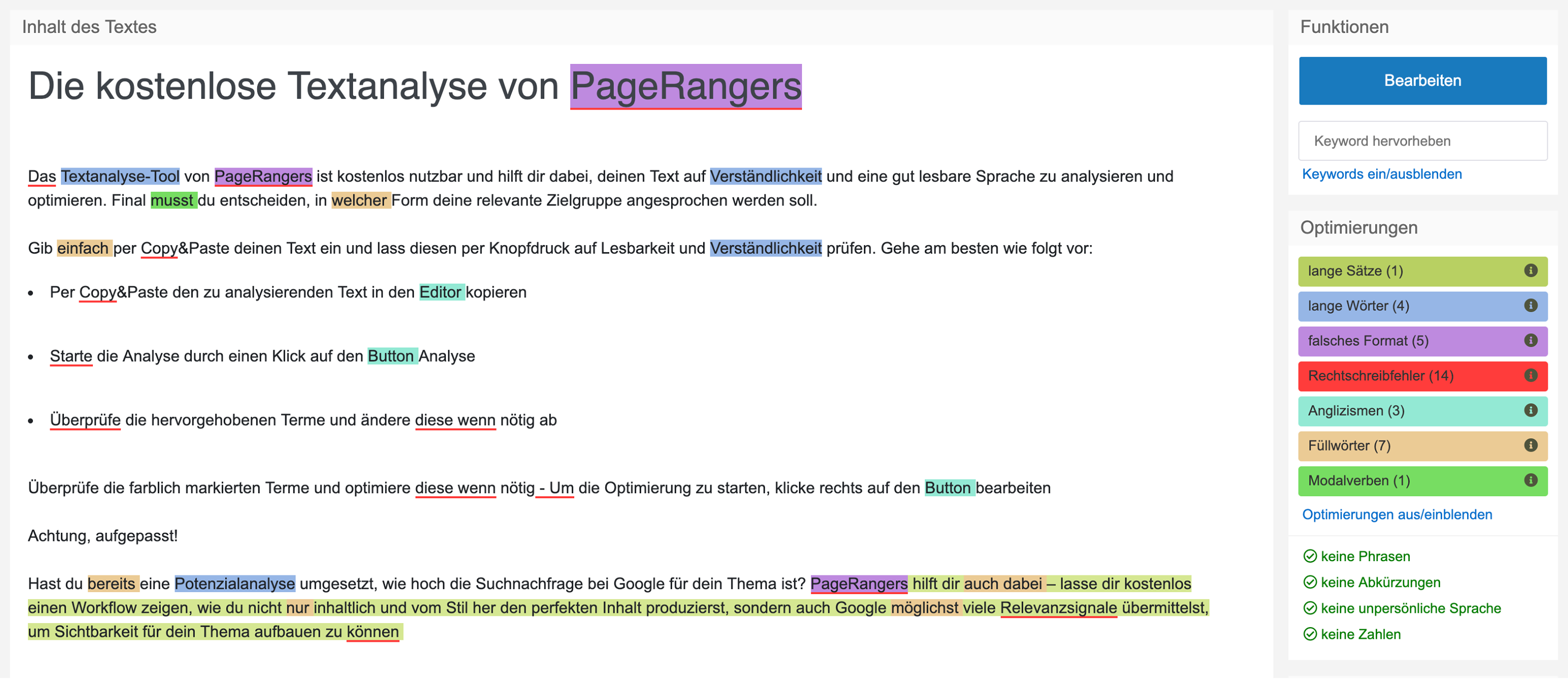
Task: Select the Füllwörter (7) bar
Action: (x=1422, y=445)
